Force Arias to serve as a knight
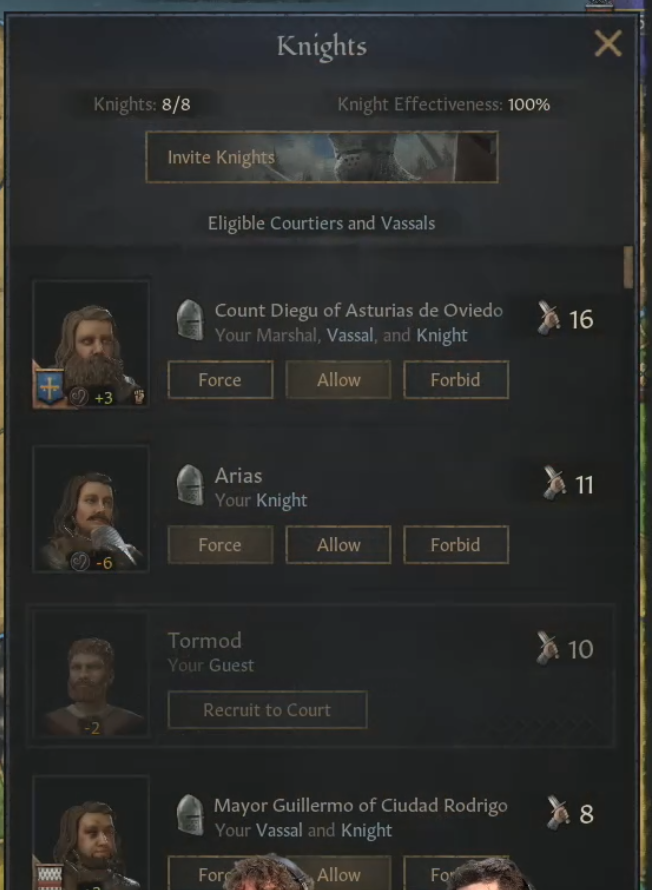Viewport: 652px width, 890px height. [x=219, y=545]
